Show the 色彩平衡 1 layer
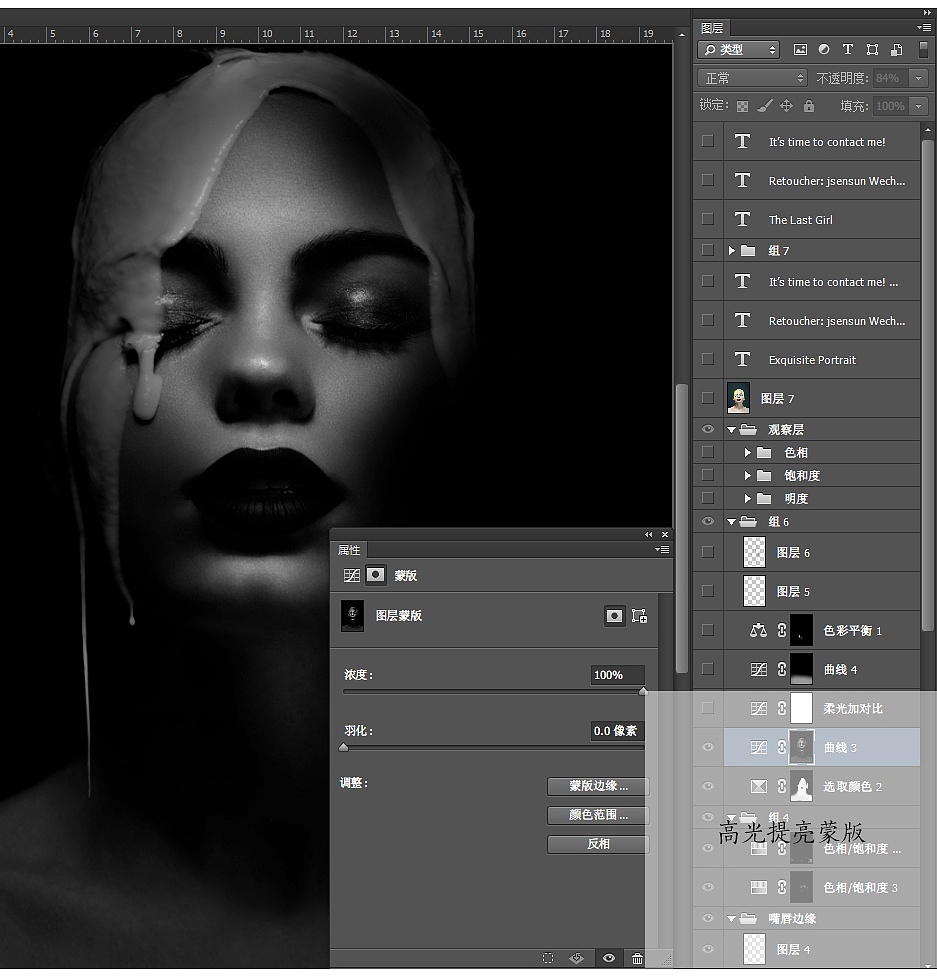 coord(708,630)
